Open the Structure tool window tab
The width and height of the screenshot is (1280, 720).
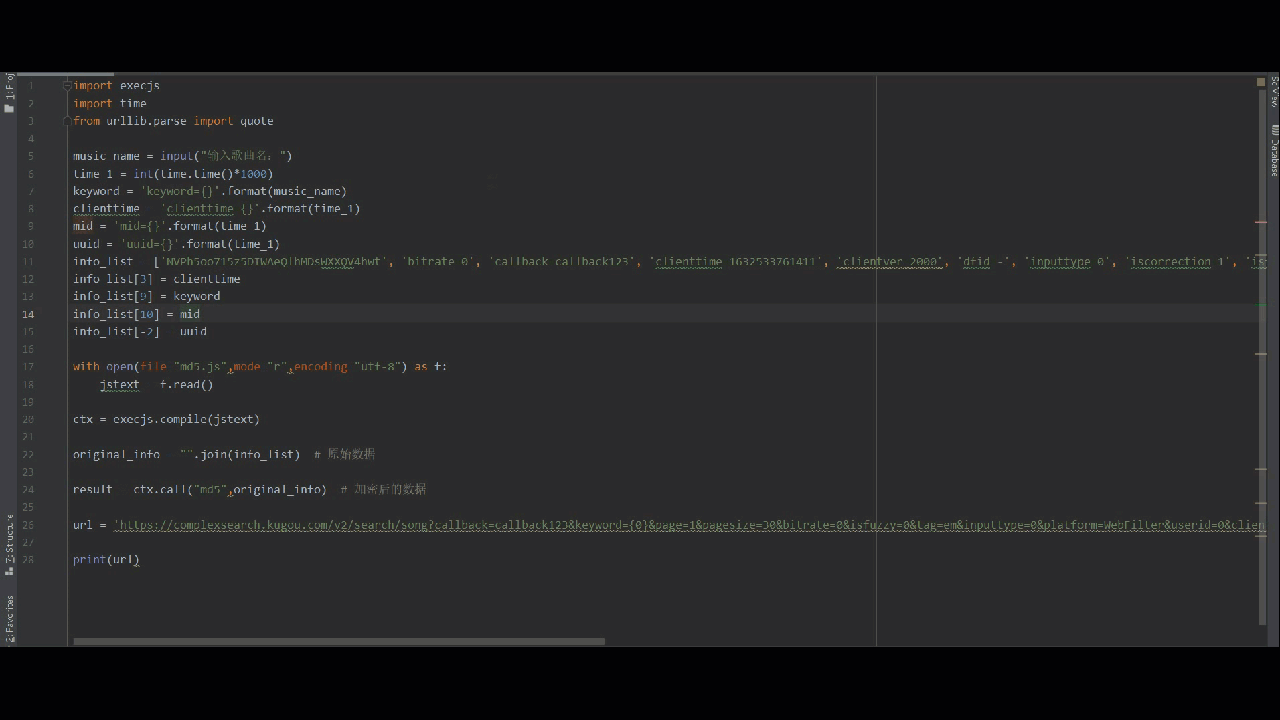[x=9, y=546]
